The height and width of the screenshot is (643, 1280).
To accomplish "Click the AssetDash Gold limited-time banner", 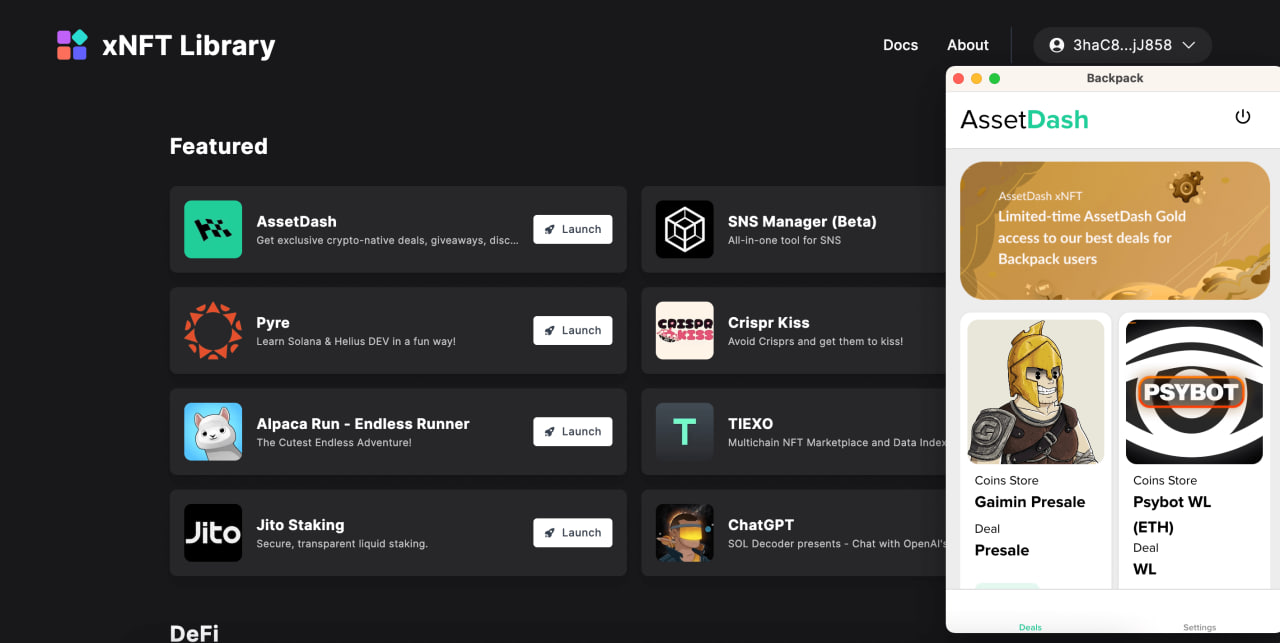I will [1115, 230].
